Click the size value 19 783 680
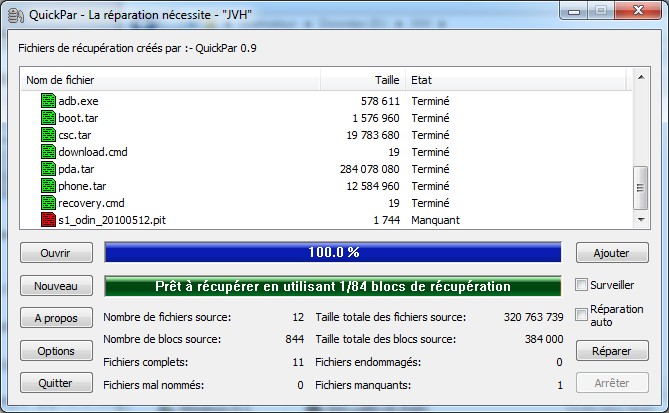The width and height of the screenshot is (669, 413). pyautogui.click(x=373, y=135)
